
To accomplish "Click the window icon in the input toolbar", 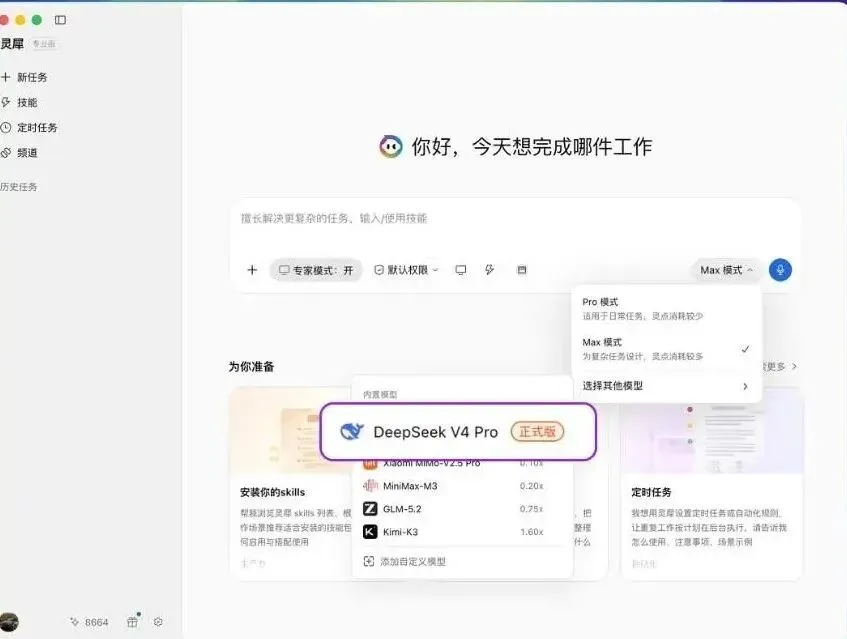I will click(x=522, y=270).
